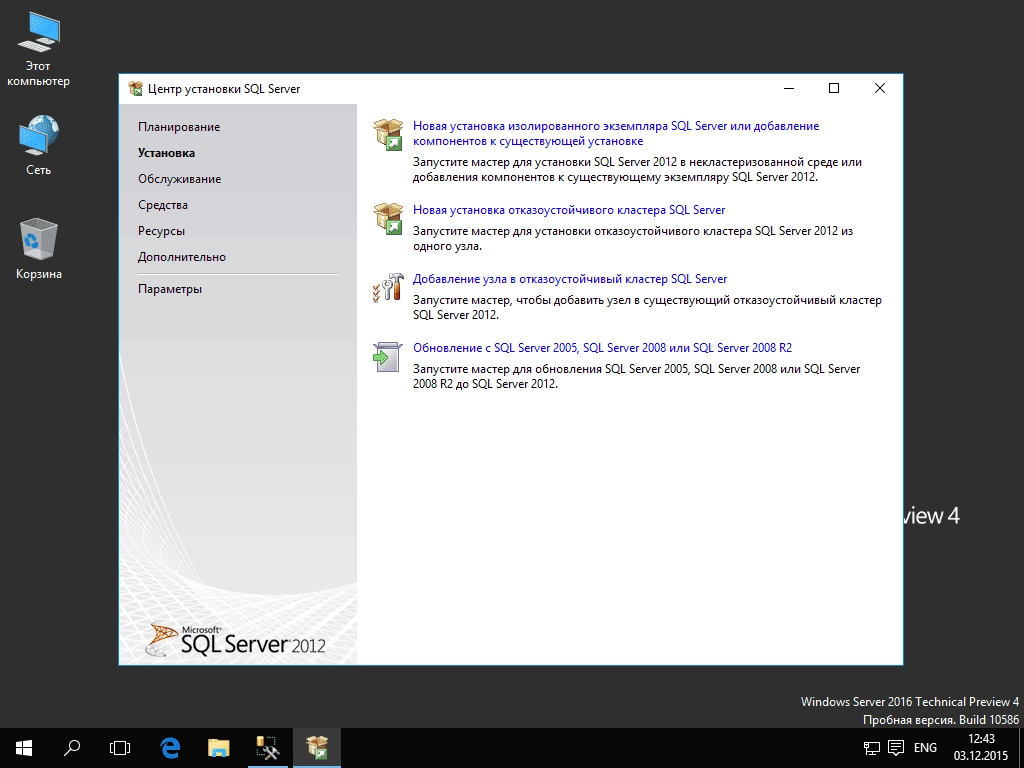Viewport: 1024px width, 768px height.
Task: Click the box icon for failover cluster installation
Action: (x=388, y=219)
